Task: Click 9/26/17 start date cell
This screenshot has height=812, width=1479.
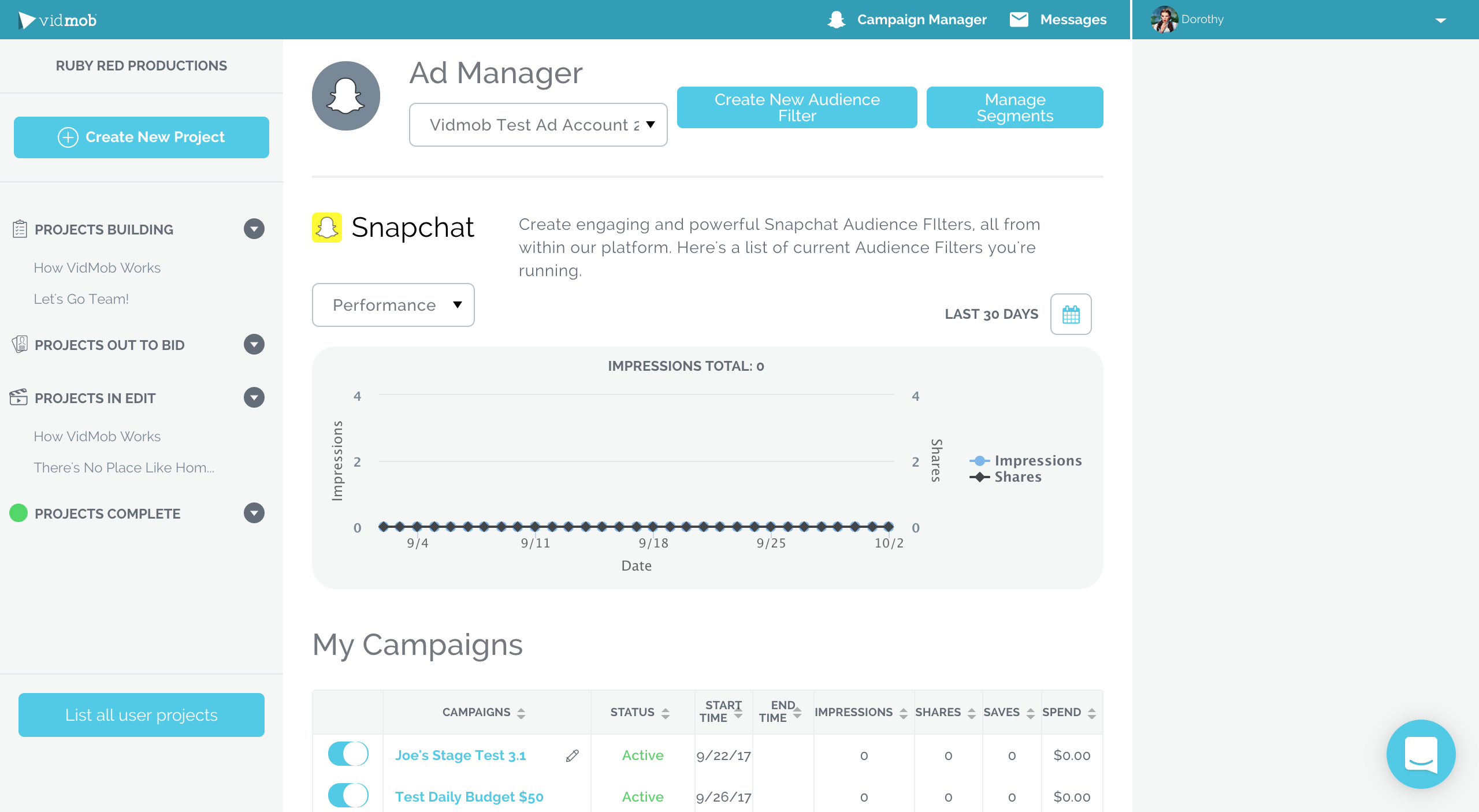Action: pyautogui.click(x=723, y=797)
